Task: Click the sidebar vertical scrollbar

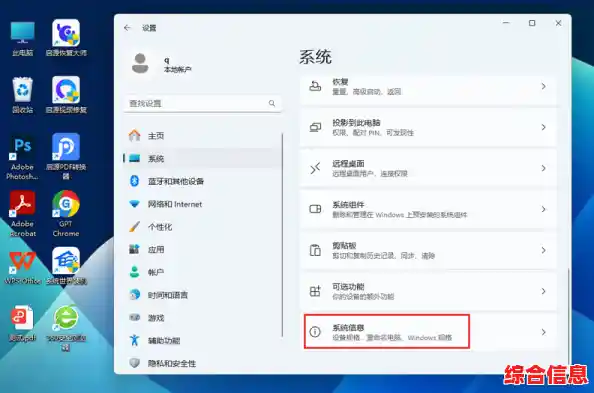Action: click(283, 235)
